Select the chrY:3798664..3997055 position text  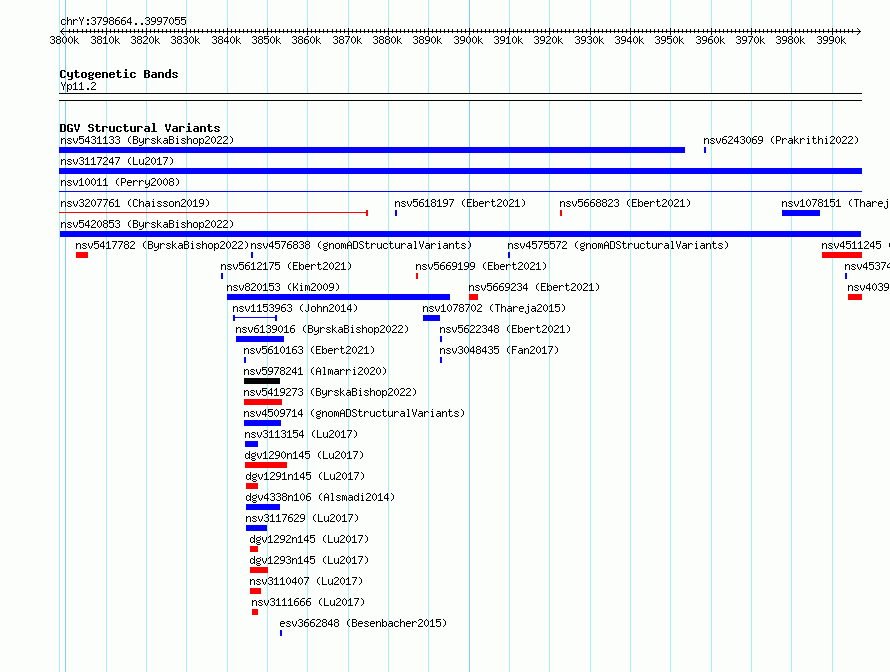tap(123, 21)
